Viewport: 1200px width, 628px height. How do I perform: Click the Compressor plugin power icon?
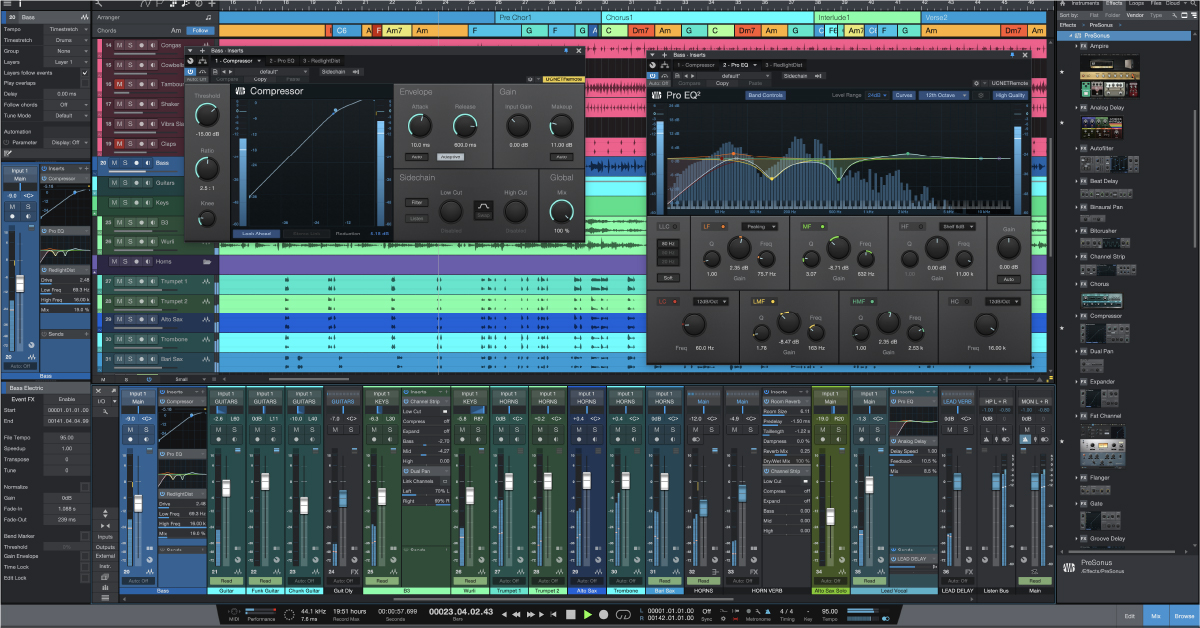coord(190,72)
